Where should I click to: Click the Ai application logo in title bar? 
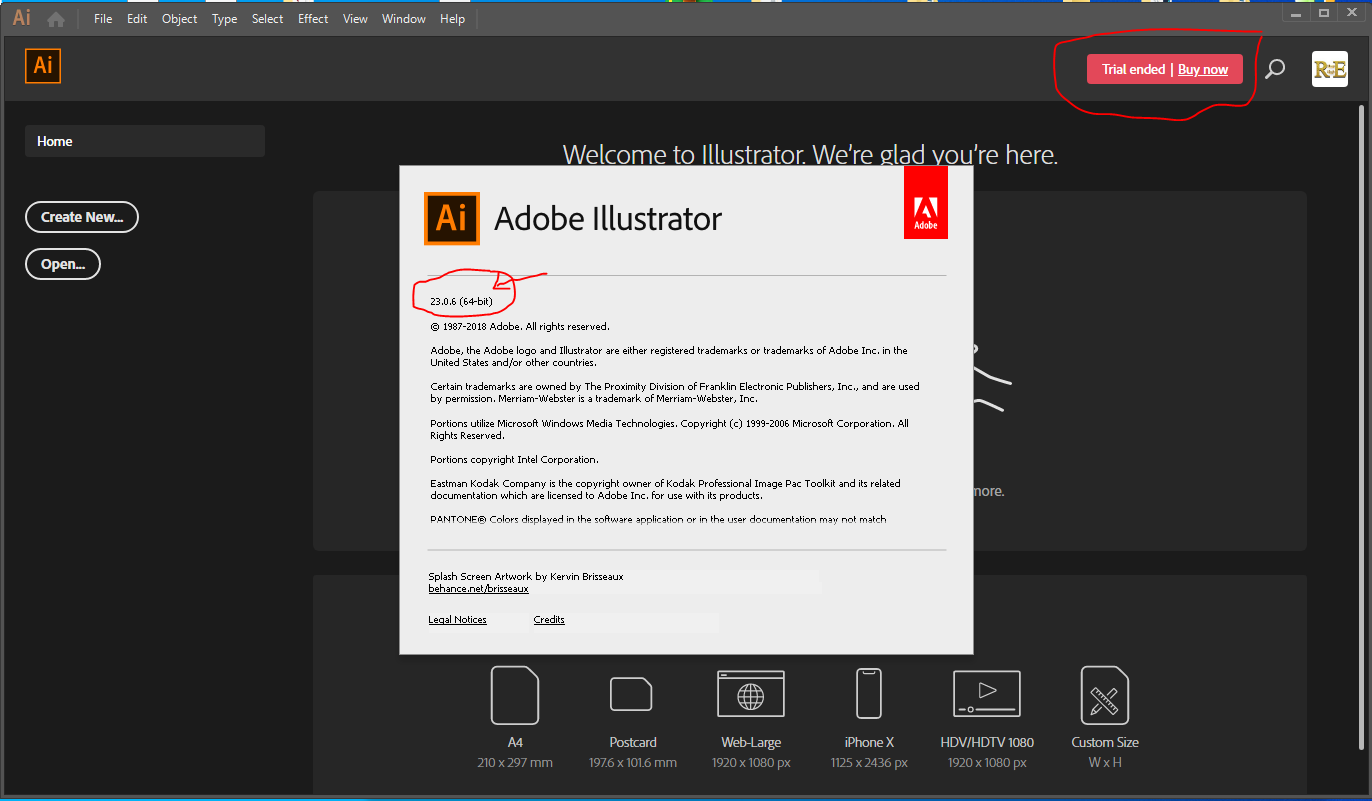click(22, 18)
